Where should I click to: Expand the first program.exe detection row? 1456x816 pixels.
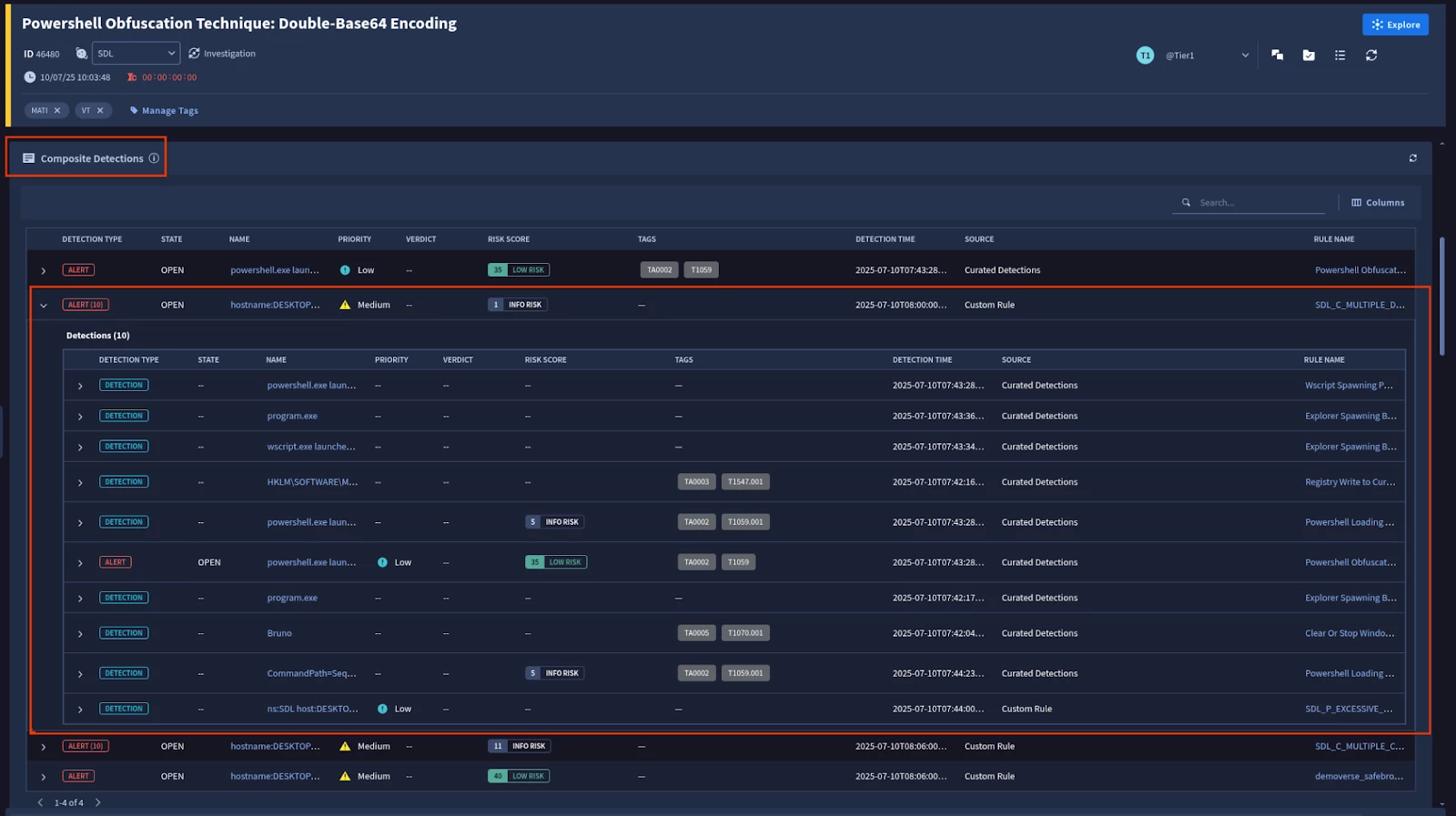tap(80, 417)
